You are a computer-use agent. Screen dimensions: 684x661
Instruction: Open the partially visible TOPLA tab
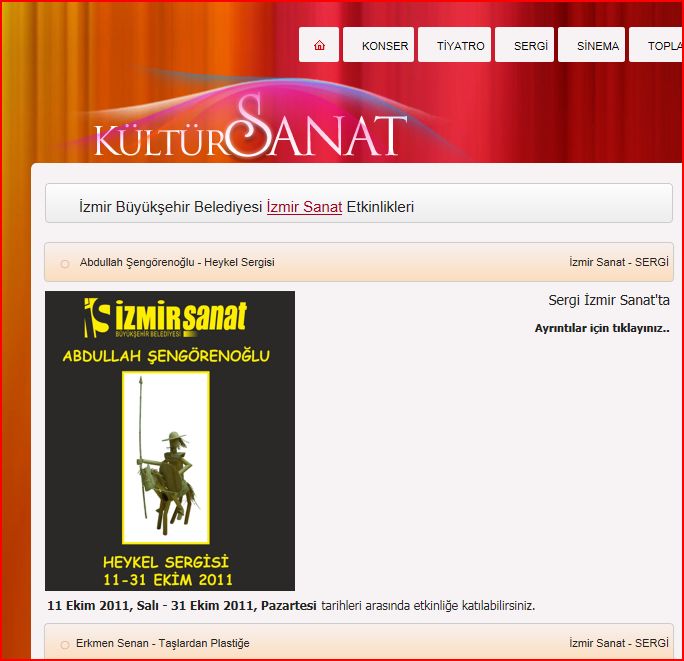click(660, 46)
